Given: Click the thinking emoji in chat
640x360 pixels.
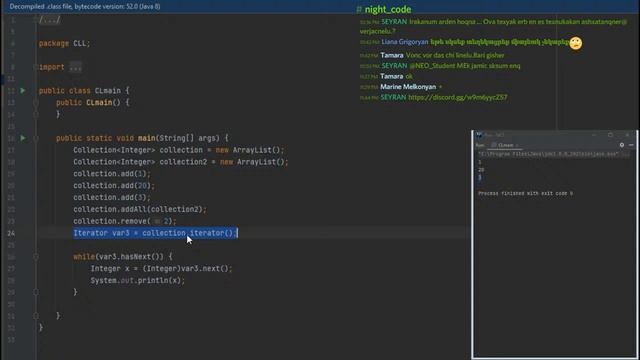Looking at the screenshot, I should (x=576, y=43).
